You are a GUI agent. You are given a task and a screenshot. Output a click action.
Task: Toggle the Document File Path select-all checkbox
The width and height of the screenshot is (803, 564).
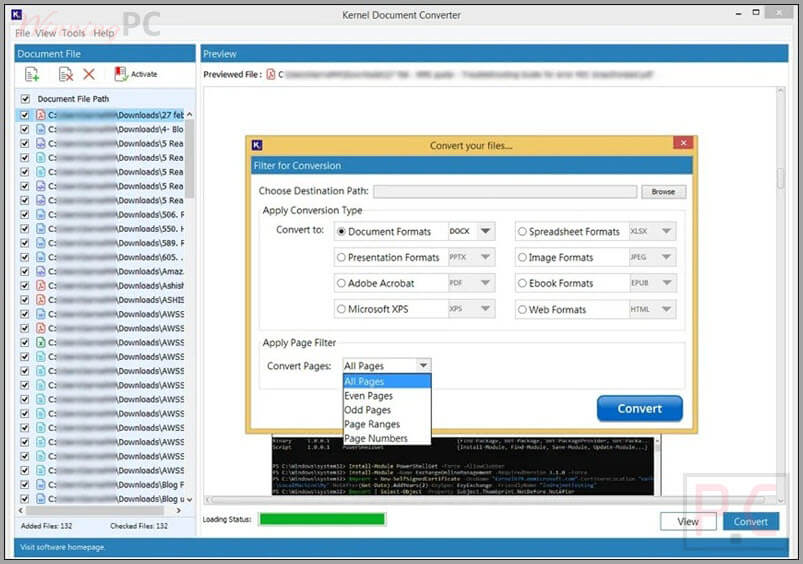coord(25,99)
